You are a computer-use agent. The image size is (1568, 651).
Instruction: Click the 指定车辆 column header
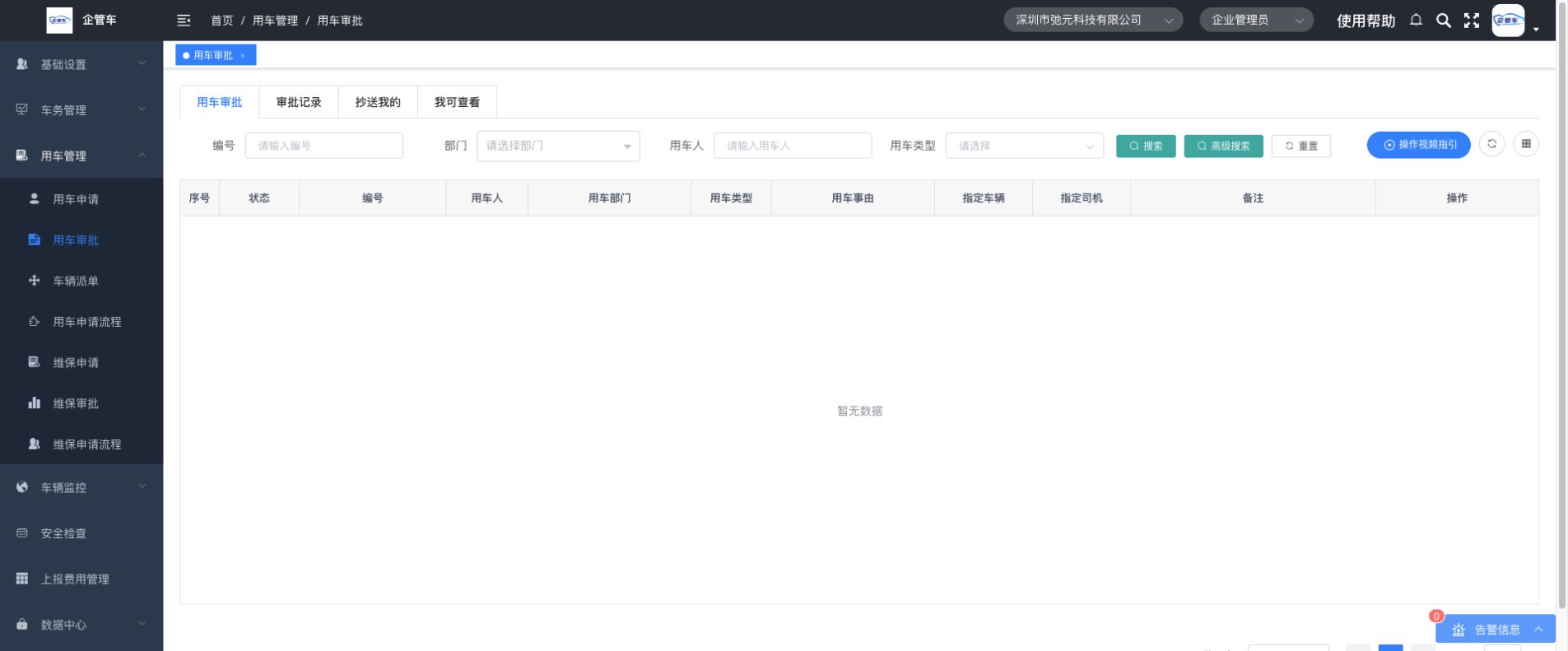click(984, 198)
